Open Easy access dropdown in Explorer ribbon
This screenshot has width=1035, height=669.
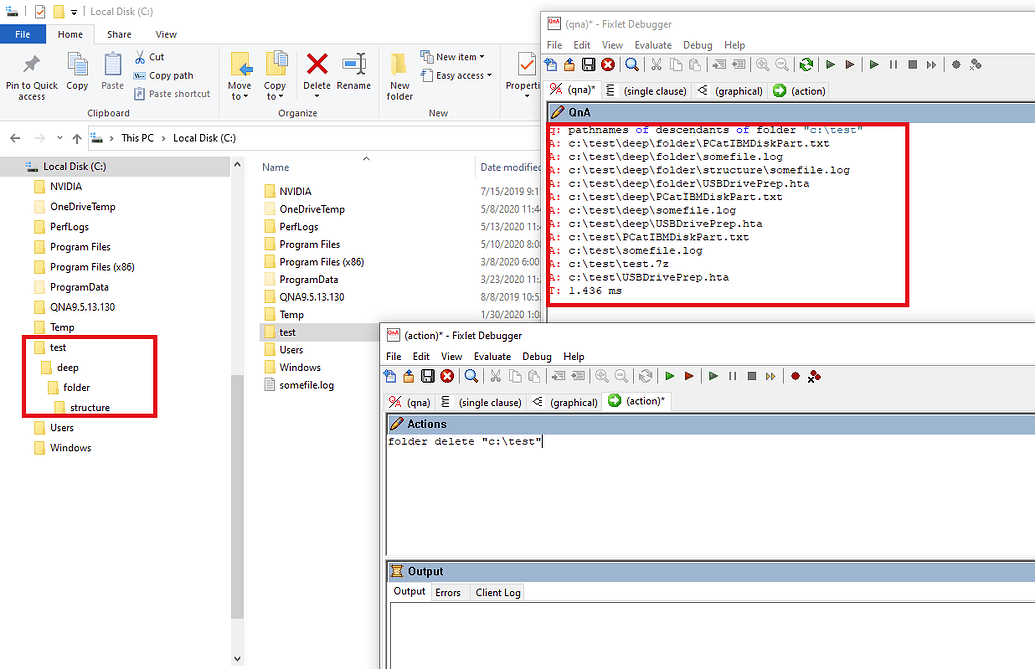(x=457, y=75)
